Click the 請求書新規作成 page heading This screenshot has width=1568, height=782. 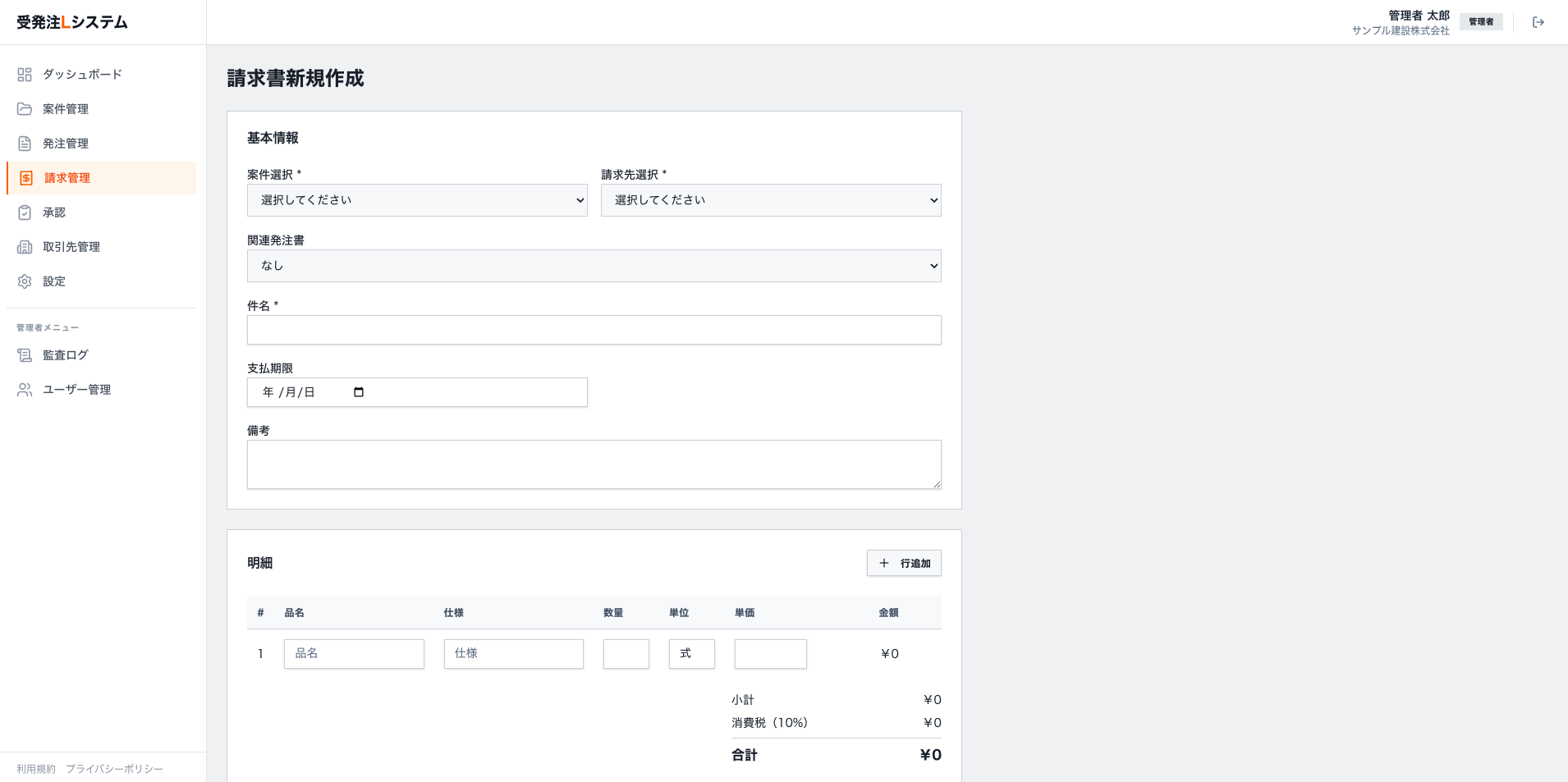296,78
